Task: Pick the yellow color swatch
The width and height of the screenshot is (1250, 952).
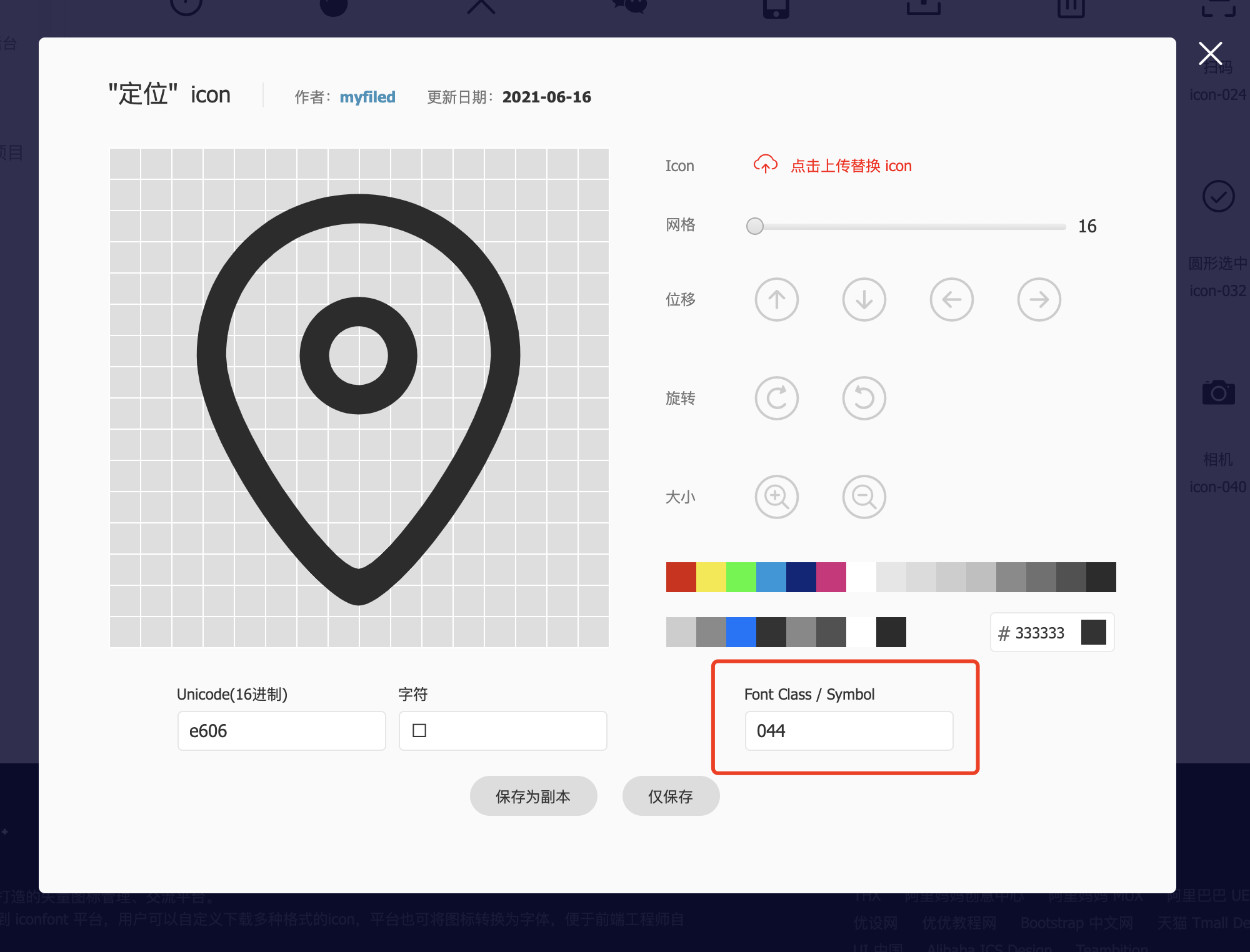Action: [x=711, y=577]
